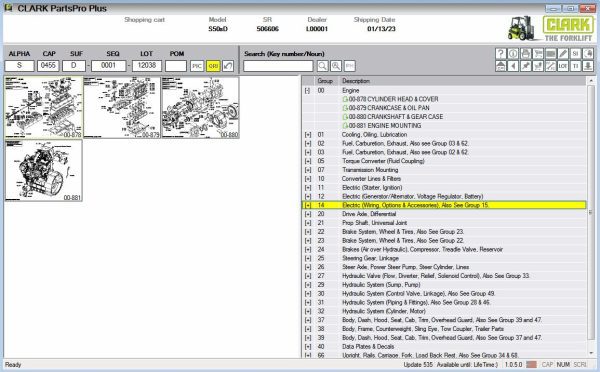The image size is (600, 372).
Task: Click the toolbar icon right of SI
Action: 588,54
